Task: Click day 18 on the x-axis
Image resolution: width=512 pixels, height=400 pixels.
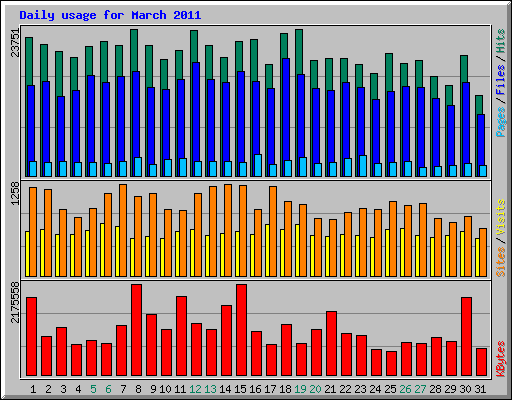Action: pyautogui.click(x=285, y=389)
